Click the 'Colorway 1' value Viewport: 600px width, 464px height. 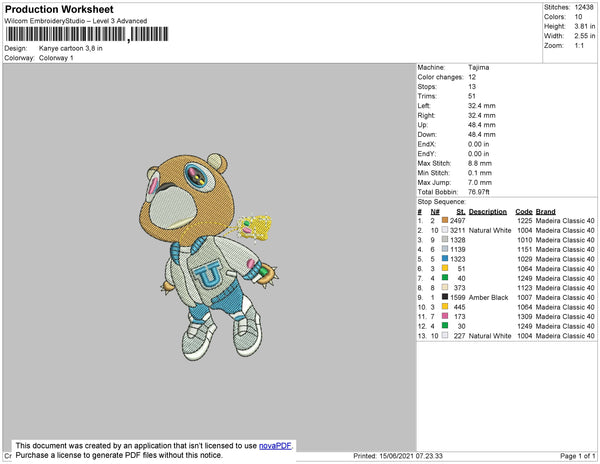[x=56, y=58]
